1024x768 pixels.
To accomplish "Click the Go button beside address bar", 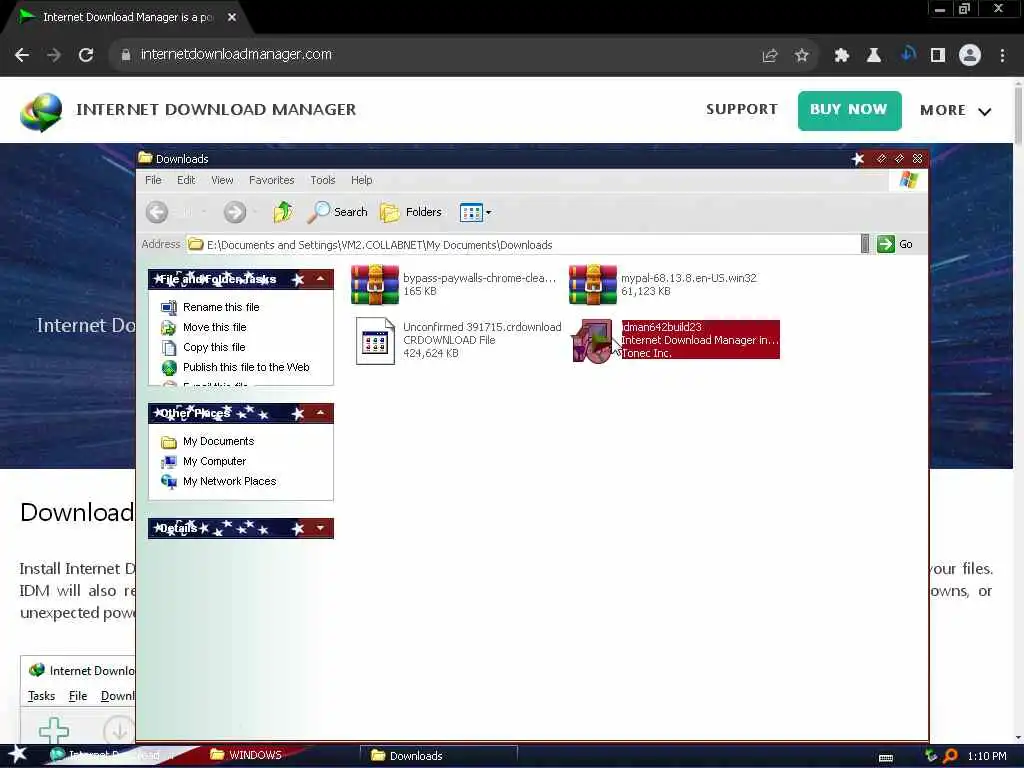I will (895, 244).
